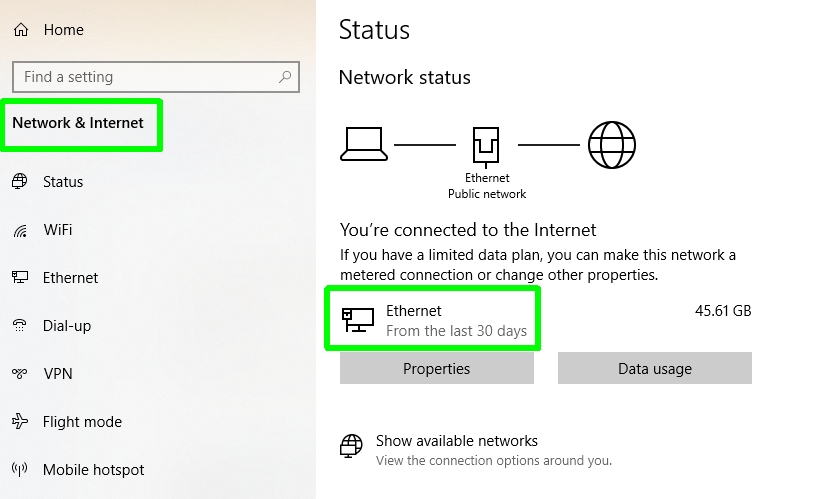Click the Ethernet monitor icon in sidebar
Screen dimensions: 829x499
19,278
